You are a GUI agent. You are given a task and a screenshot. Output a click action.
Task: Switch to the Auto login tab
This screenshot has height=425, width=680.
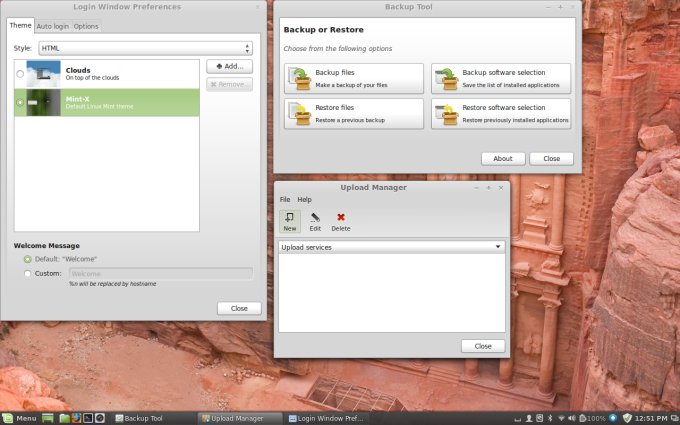point(52,26)
